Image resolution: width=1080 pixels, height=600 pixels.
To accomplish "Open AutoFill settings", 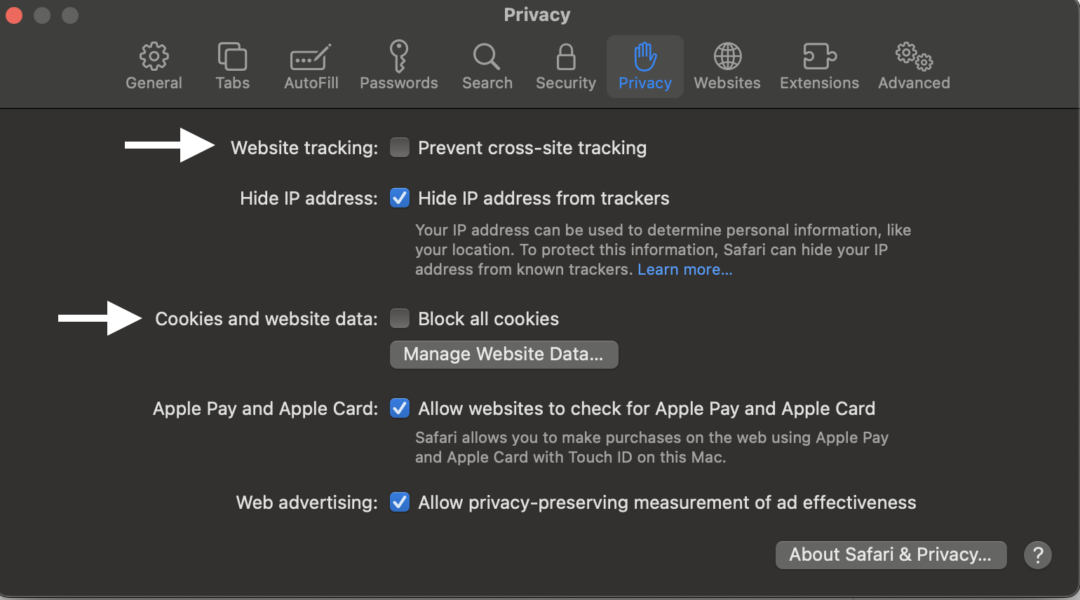I will [310, 64].
